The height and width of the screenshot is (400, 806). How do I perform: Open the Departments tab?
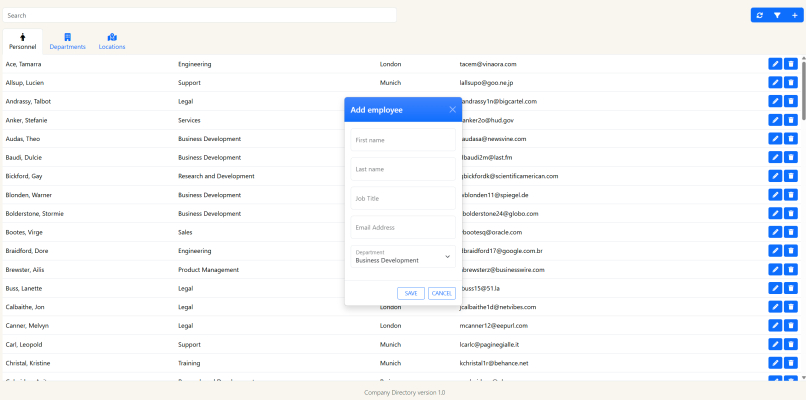point(68,41)
